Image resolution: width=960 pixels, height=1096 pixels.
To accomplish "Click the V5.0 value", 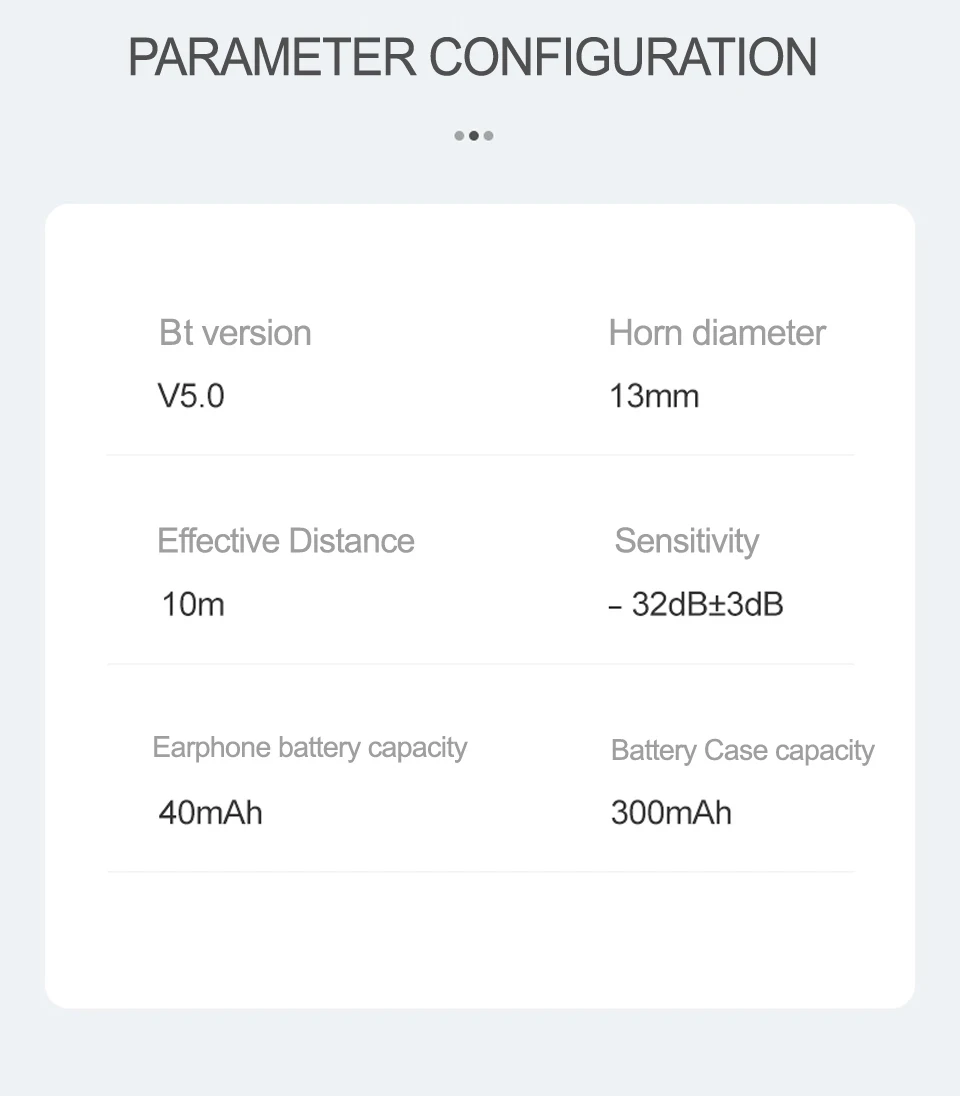I will pos(191,396).
